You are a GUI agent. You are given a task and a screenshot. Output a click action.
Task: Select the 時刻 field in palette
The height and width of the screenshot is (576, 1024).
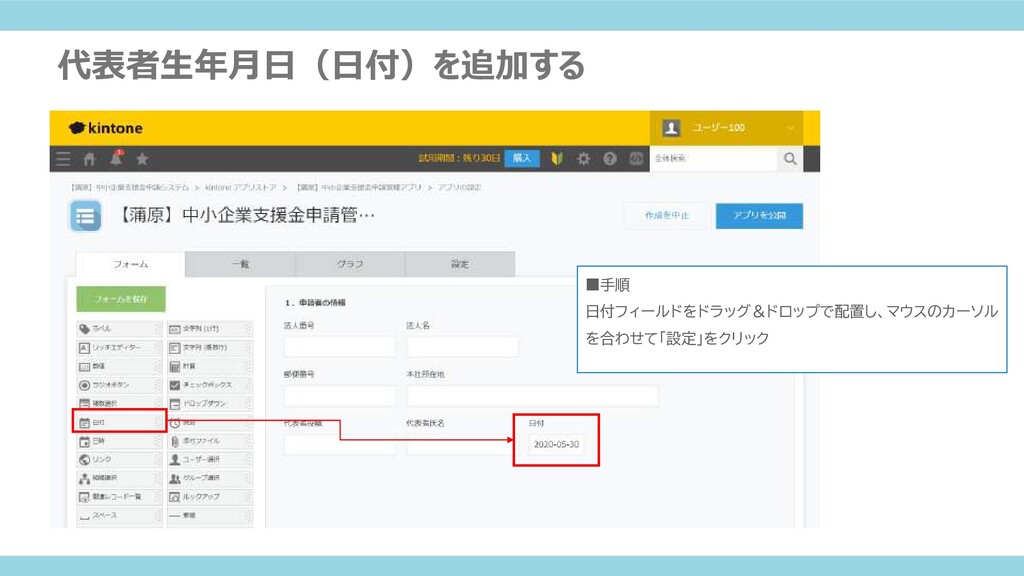click(210, 423)
